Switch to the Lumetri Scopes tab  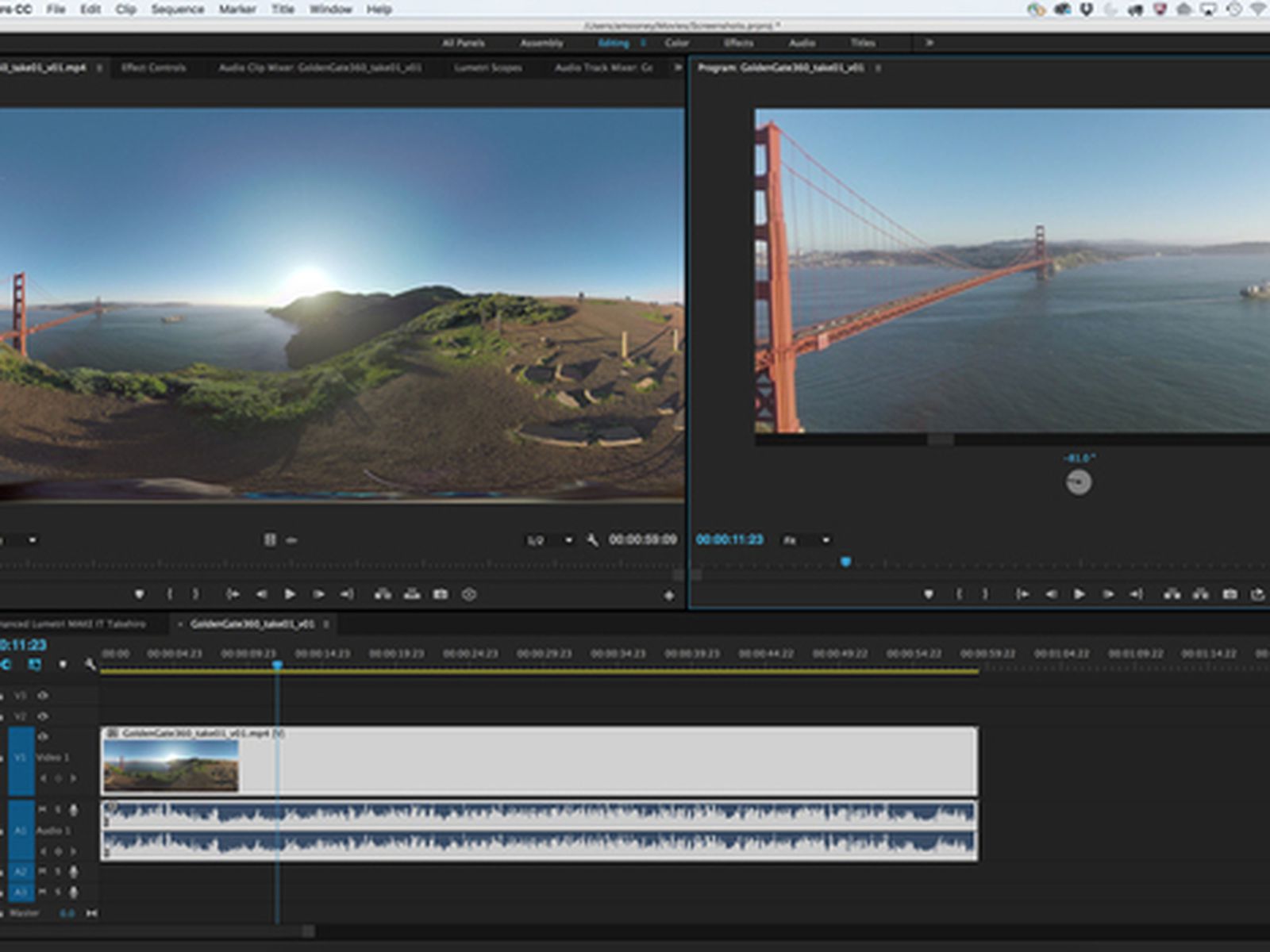[x=488, y=68]
